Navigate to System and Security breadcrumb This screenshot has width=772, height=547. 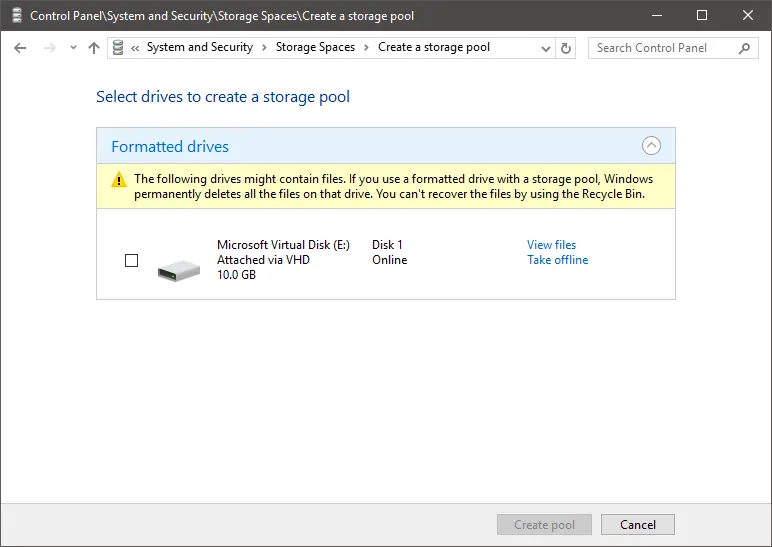(x=200, y=47)
